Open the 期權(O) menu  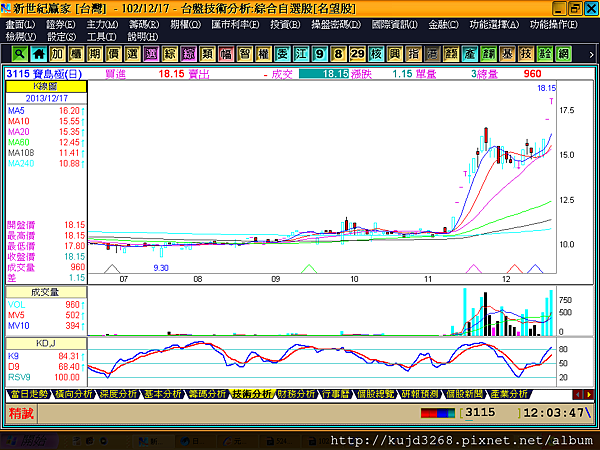[x=186, y=24]
